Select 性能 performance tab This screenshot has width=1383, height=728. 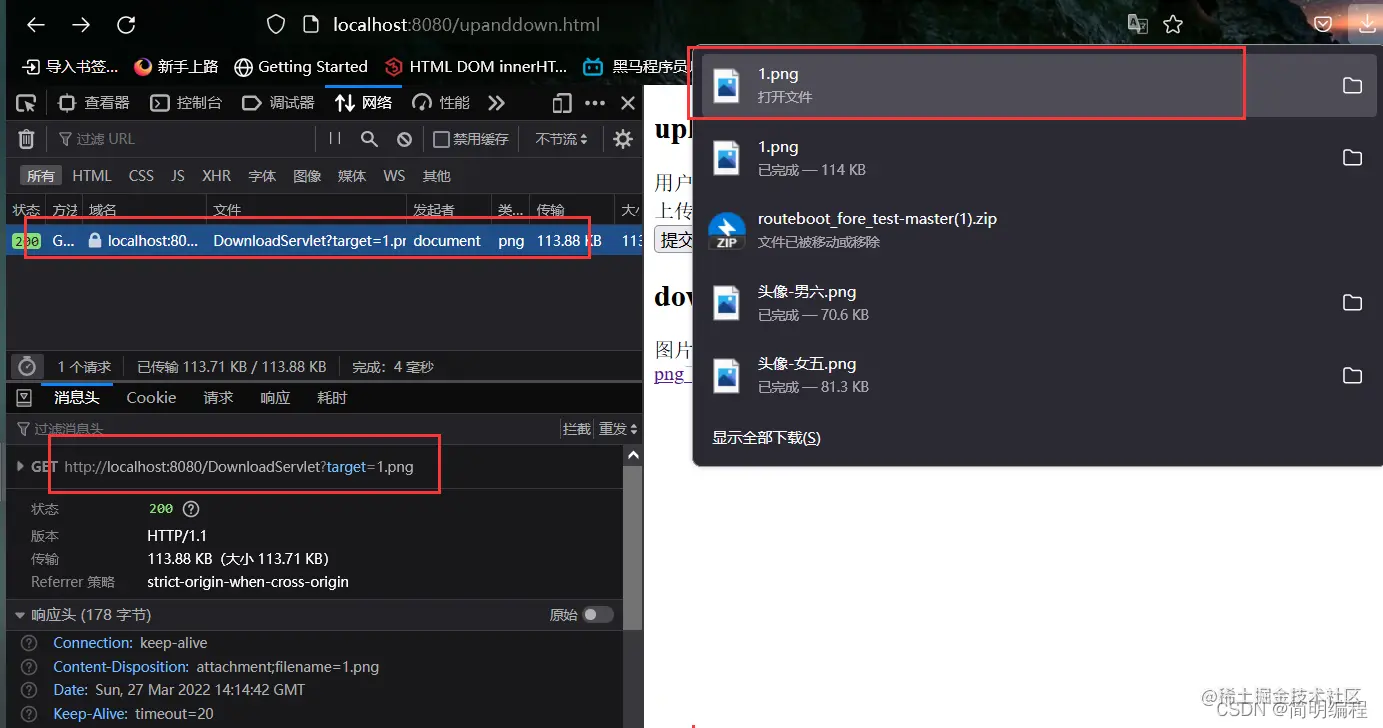pos(441,102)
